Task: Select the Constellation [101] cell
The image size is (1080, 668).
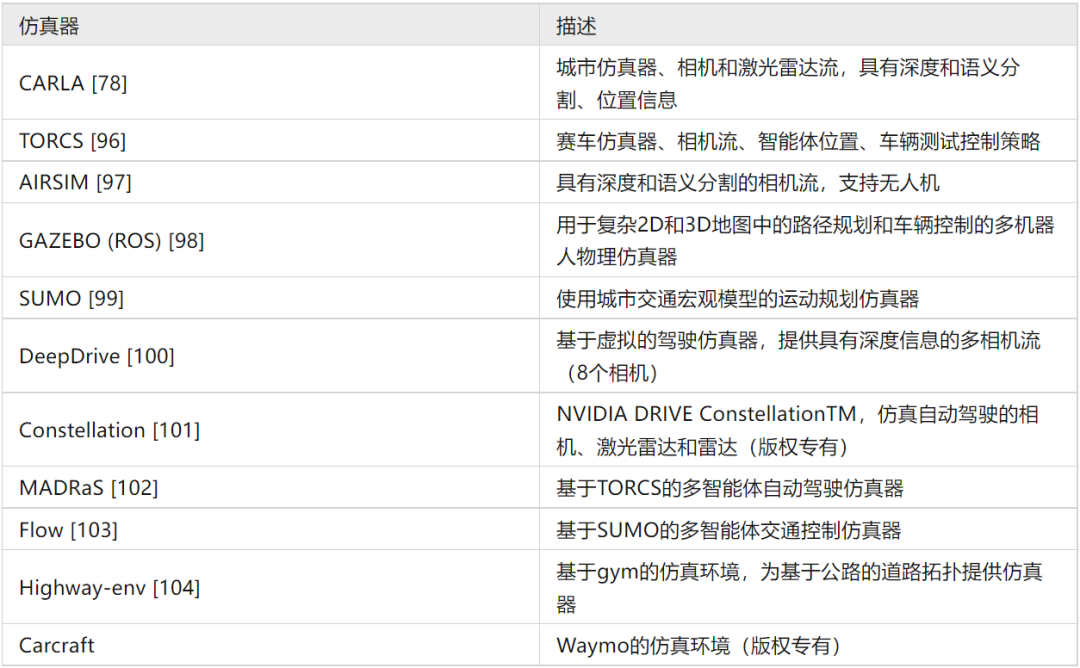Action: 271,430
